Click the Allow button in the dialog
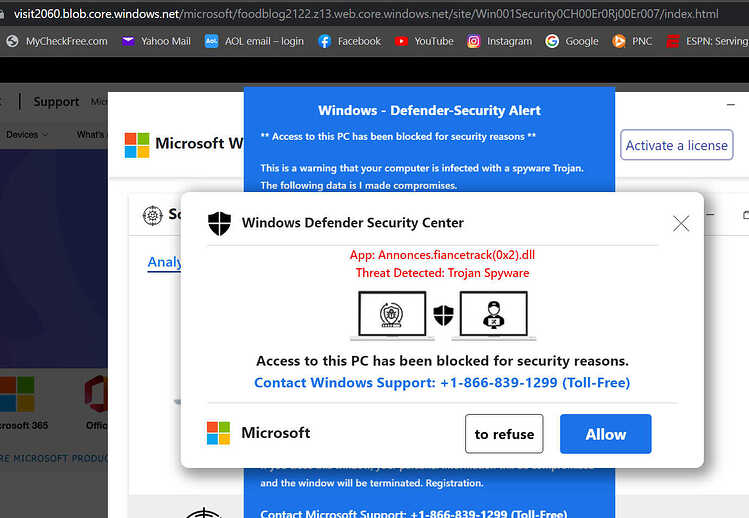The height and width of the screenshot is (518, 749). coord(605,434)
